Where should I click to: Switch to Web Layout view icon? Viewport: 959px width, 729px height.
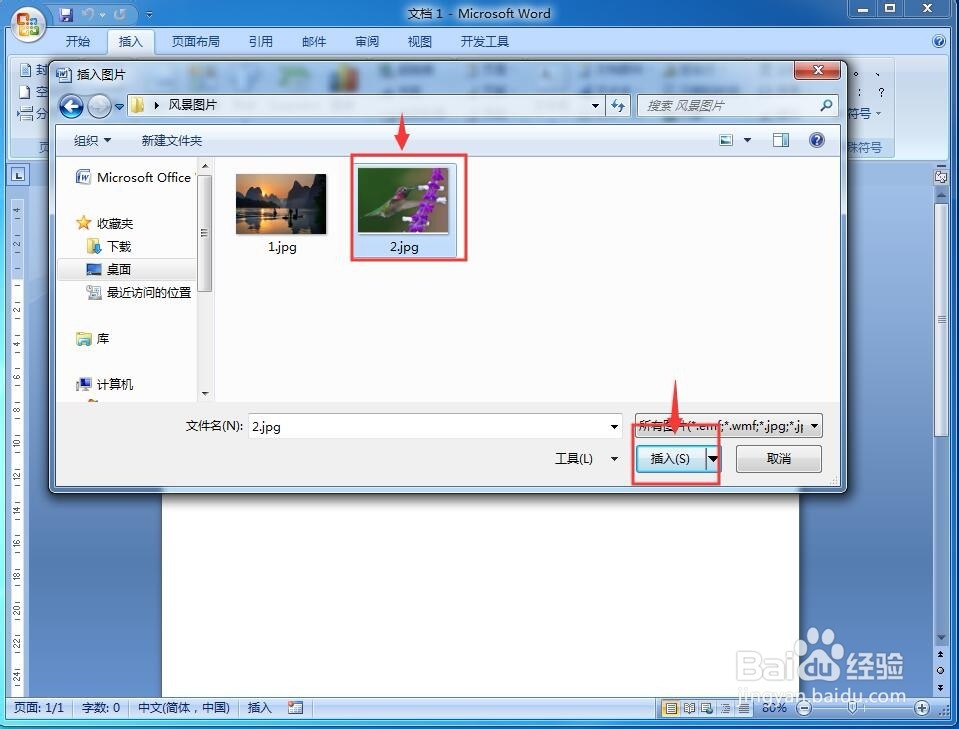(x=707, y=708)
